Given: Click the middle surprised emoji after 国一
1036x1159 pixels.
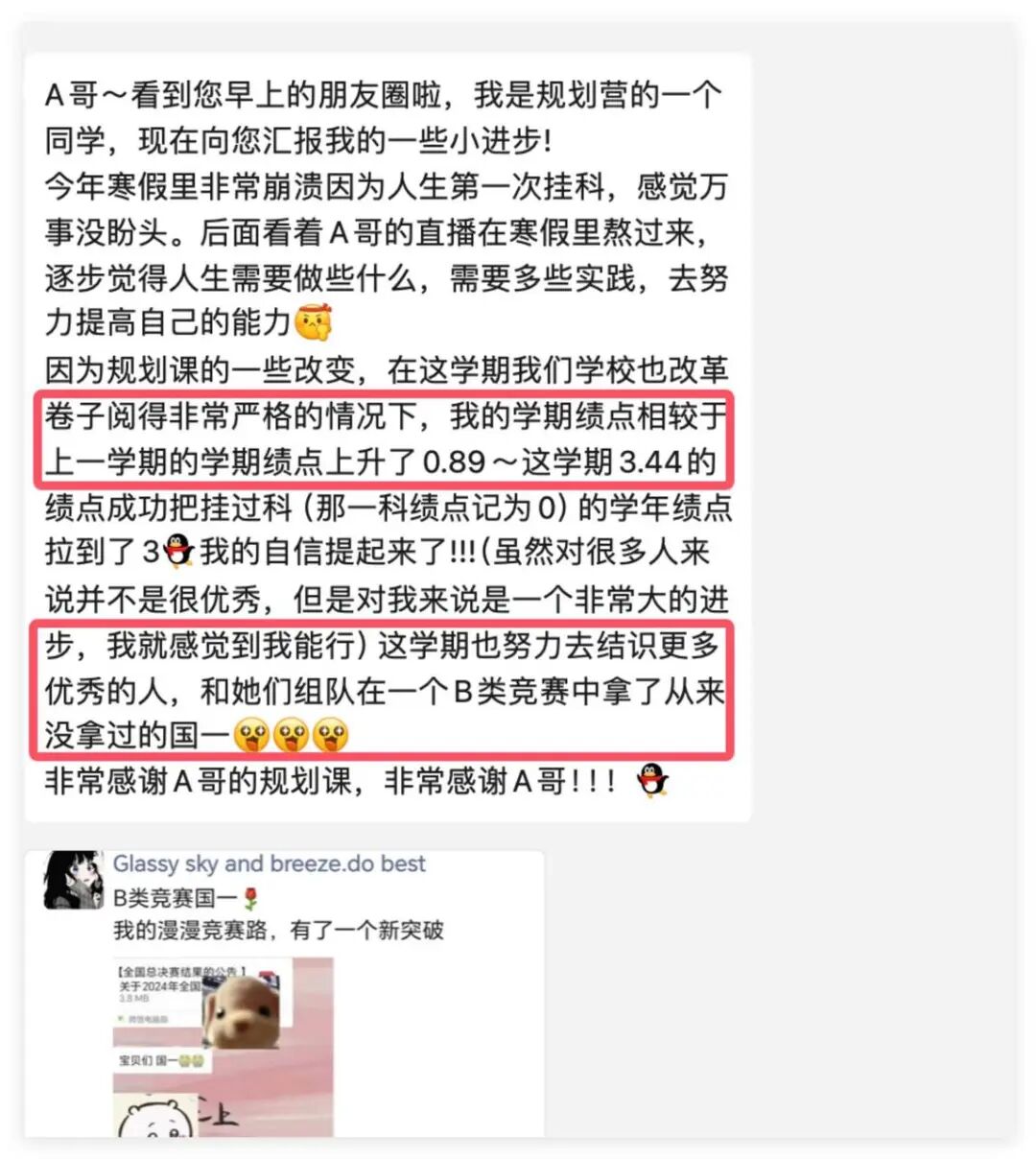Looking at the screenshot, I should 291,736.
